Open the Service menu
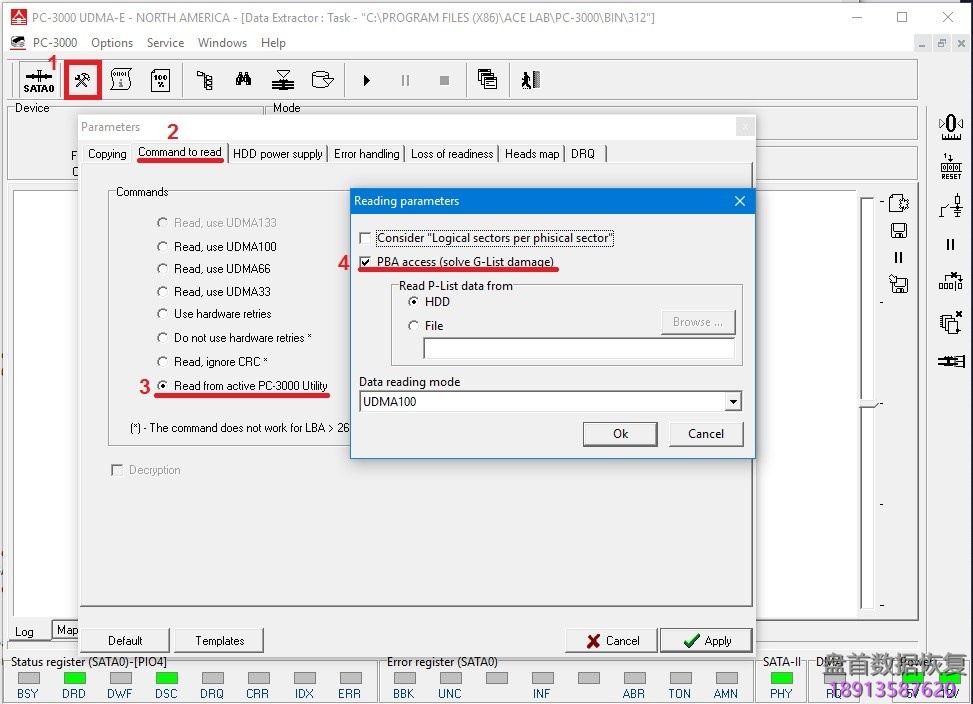 click(x=165, y=43)
